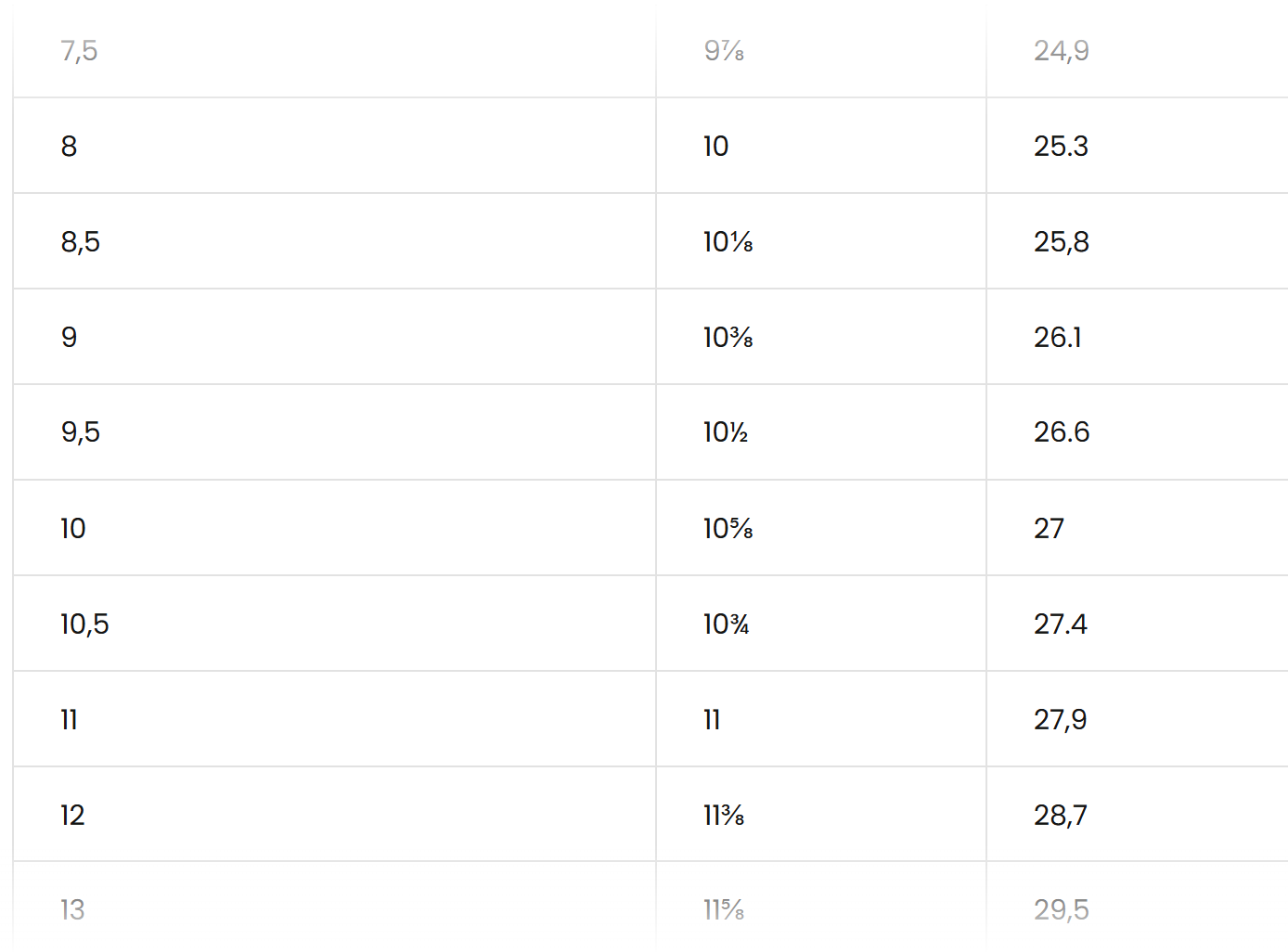Screen dimensions: 1288x952
Task: Click the 27,9 measurement cell
Action: 1060,720
